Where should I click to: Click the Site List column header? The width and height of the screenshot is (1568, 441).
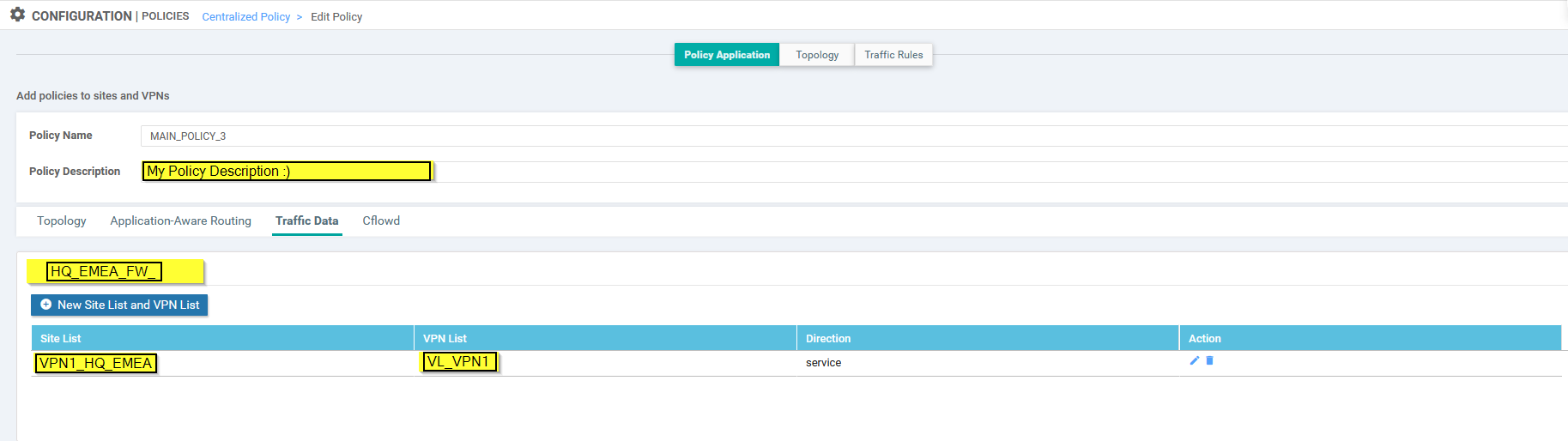[x=61, y=339]
